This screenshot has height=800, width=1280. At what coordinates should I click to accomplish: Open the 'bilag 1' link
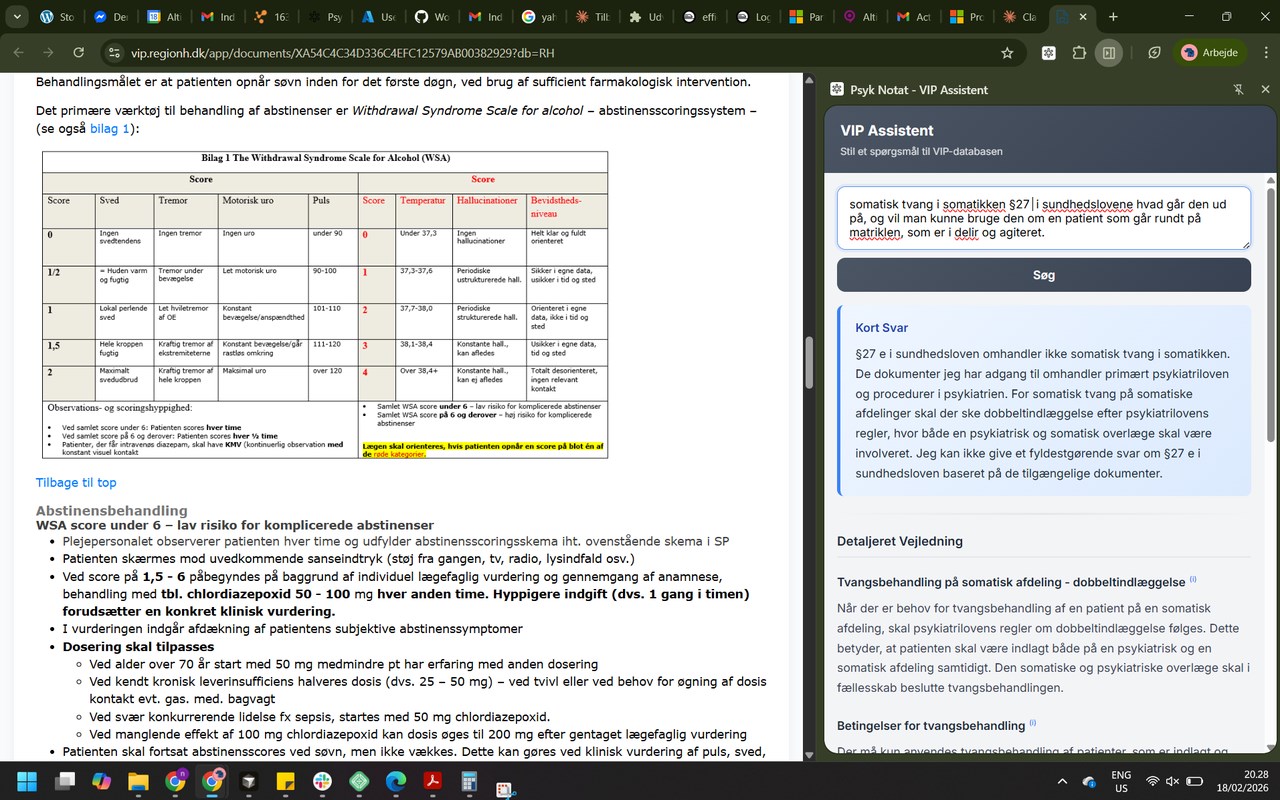click(x=110, y=129)
